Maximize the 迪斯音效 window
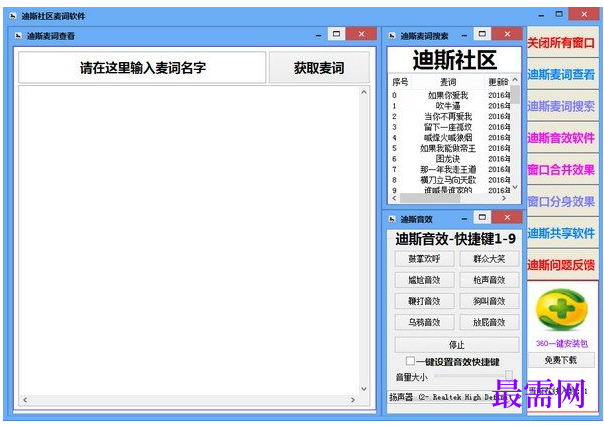This screenshot has height=425, width=604. (x=482, y=217)
